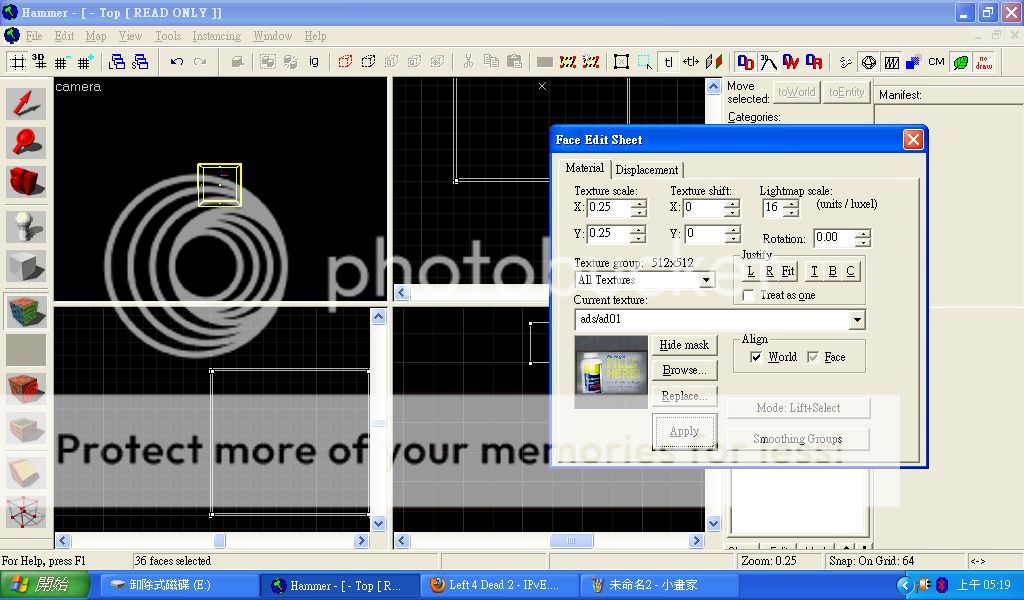Click the 'no draw' texture icon
The height and width of the screenshot is (600, 1024).
click(x=983, y=62)
